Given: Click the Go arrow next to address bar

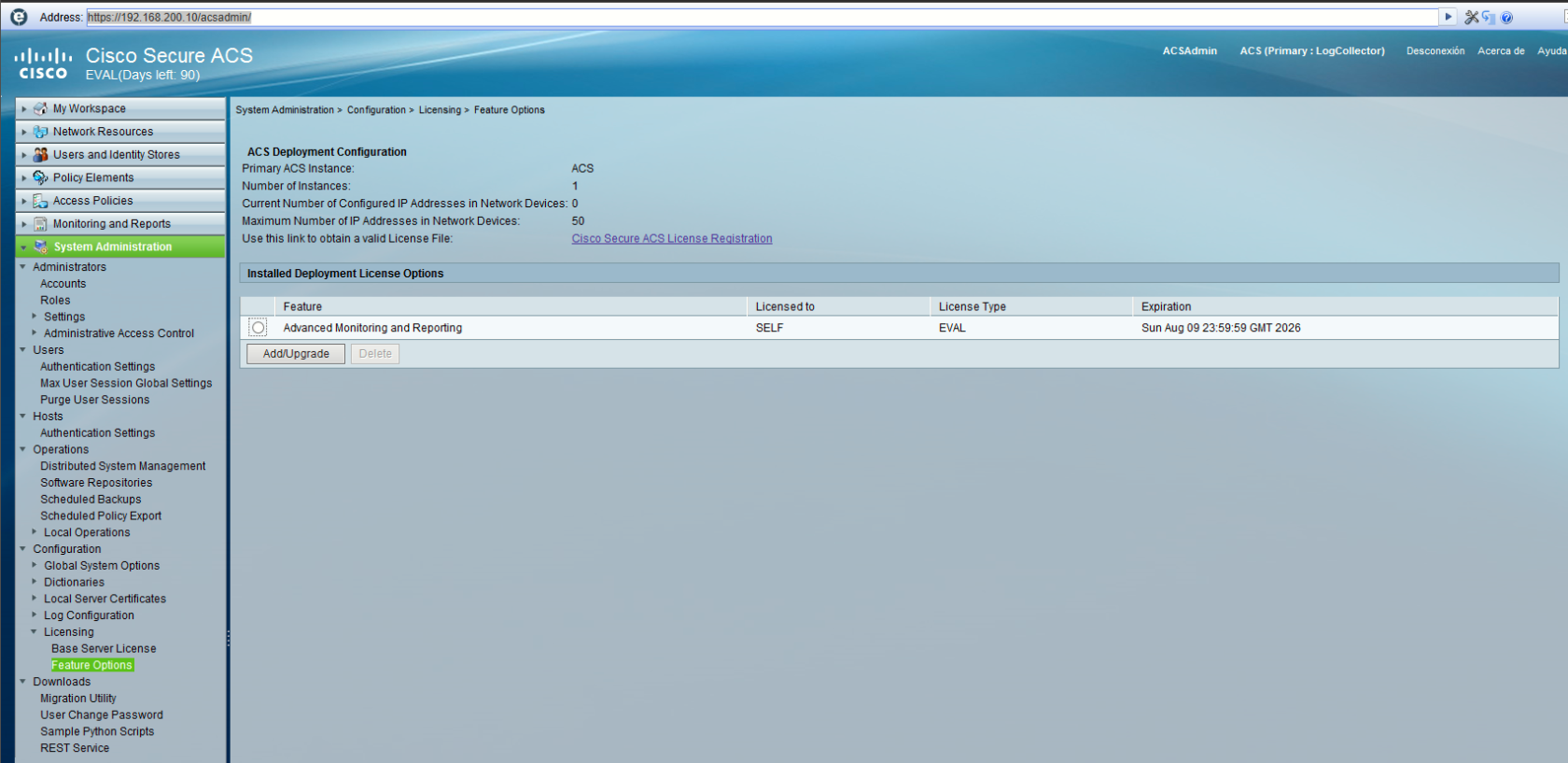Looking at the screenshot, I should (x=1448, y=17).
